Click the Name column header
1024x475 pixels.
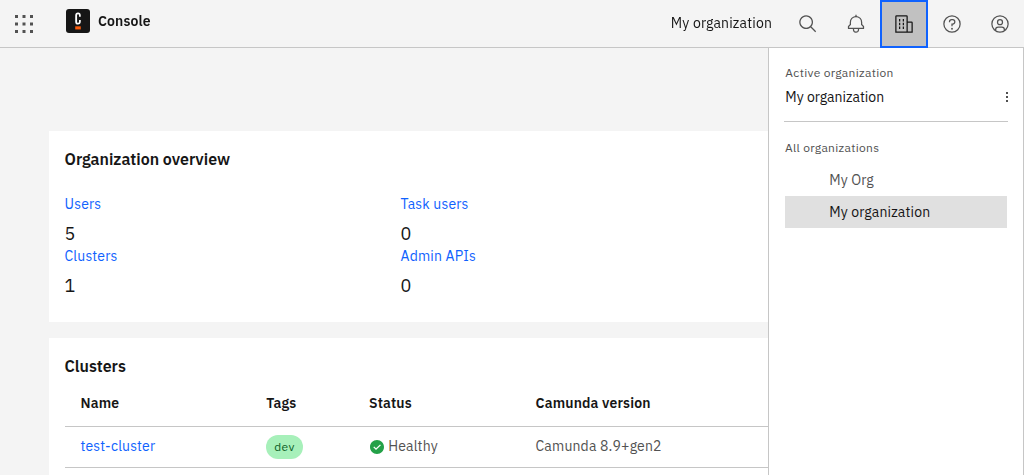pos(100,403)
